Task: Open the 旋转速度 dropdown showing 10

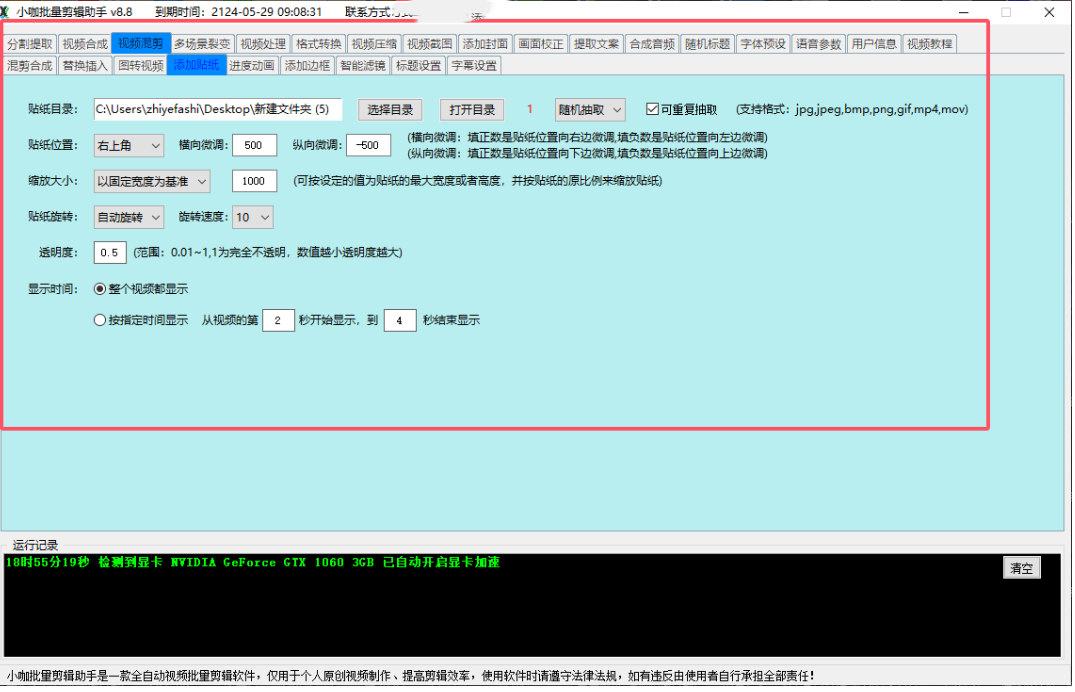Action: point(252,217)
